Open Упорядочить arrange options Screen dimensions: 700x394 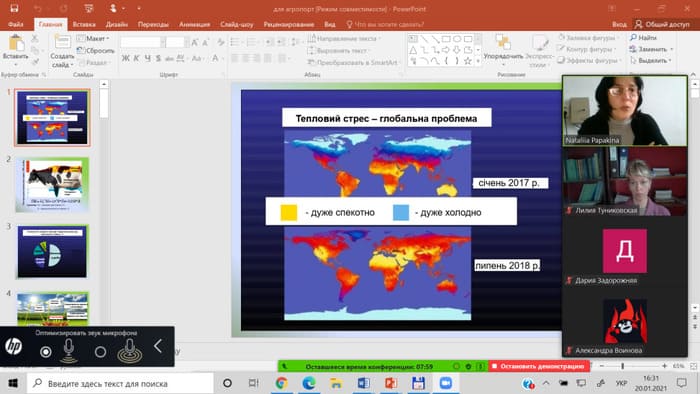(503, 49)
